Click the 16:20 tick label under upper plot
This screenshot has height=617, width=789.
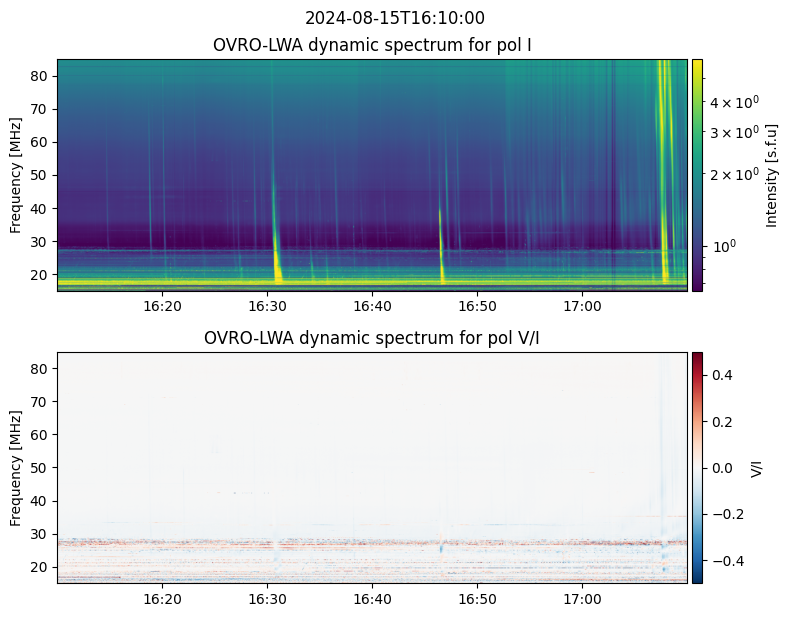[x=162, y=306]
